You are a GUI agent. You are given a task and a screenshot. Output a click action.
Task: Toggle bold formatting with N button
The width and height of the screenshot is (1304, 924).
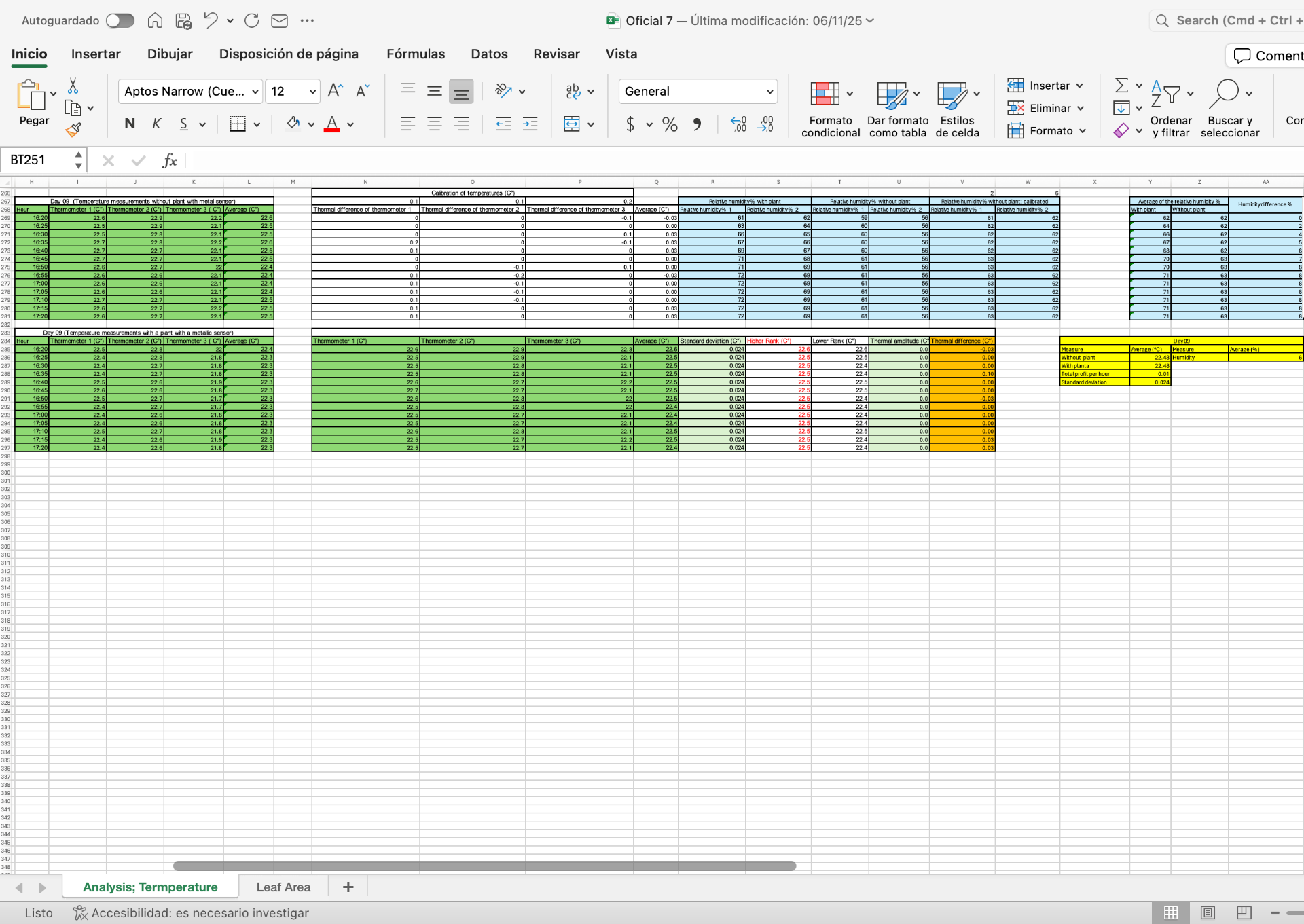(x=130, y=124)
